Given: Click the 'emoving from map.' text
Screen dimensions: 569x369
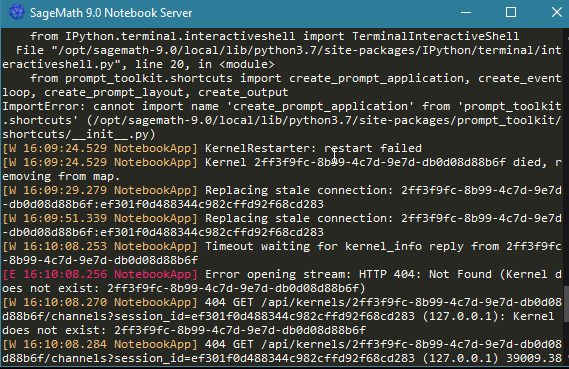Looking at the screenshot, I should click(x=61, y=177).
